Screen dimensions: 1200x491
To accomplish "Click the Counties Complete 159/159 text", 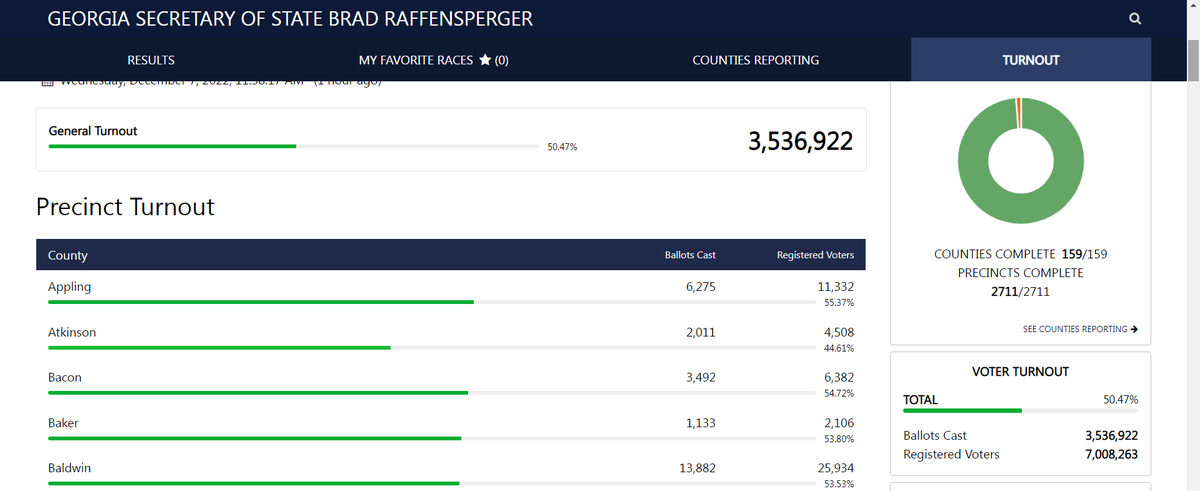I will 1020,254.
